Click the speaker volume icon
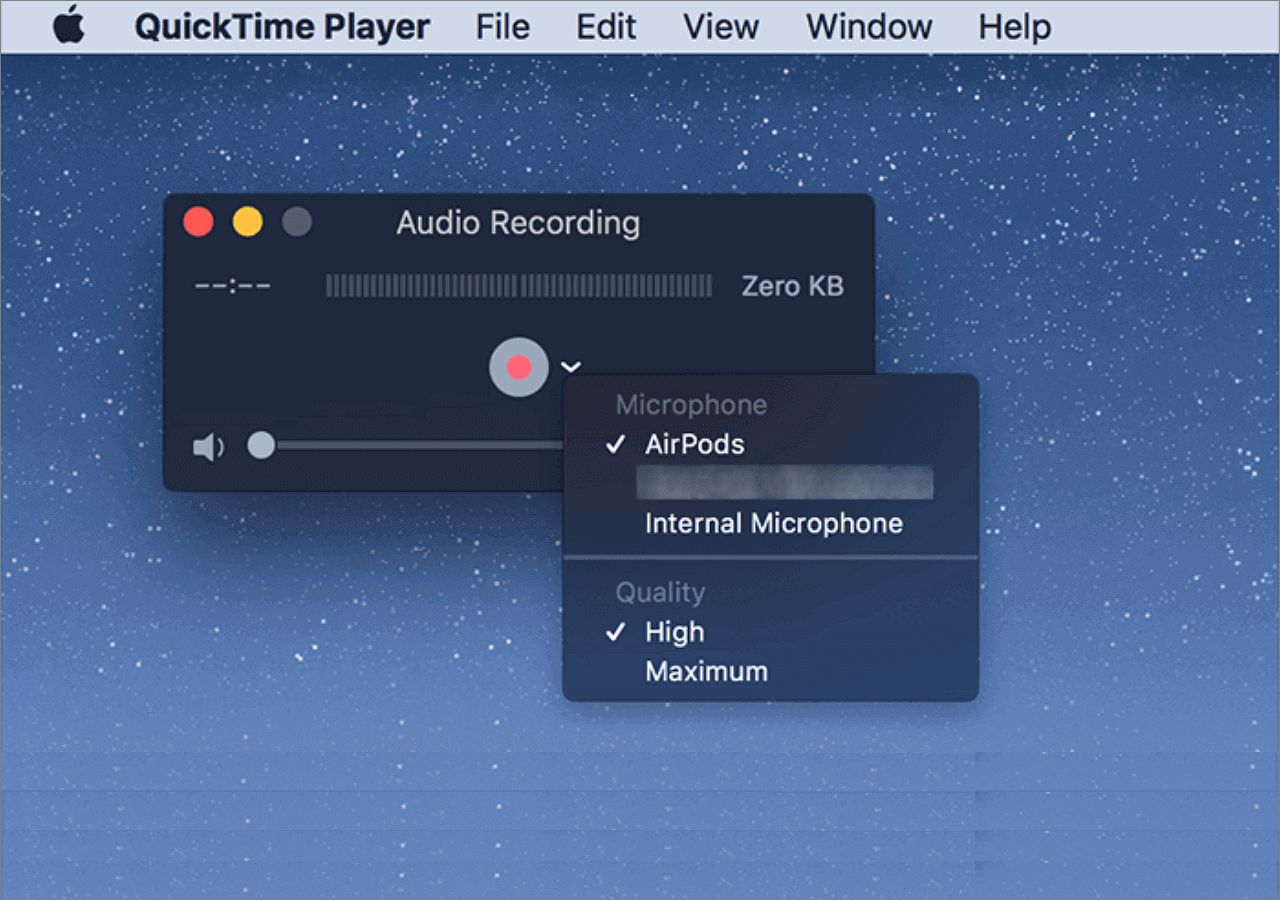 pos(207,447)
